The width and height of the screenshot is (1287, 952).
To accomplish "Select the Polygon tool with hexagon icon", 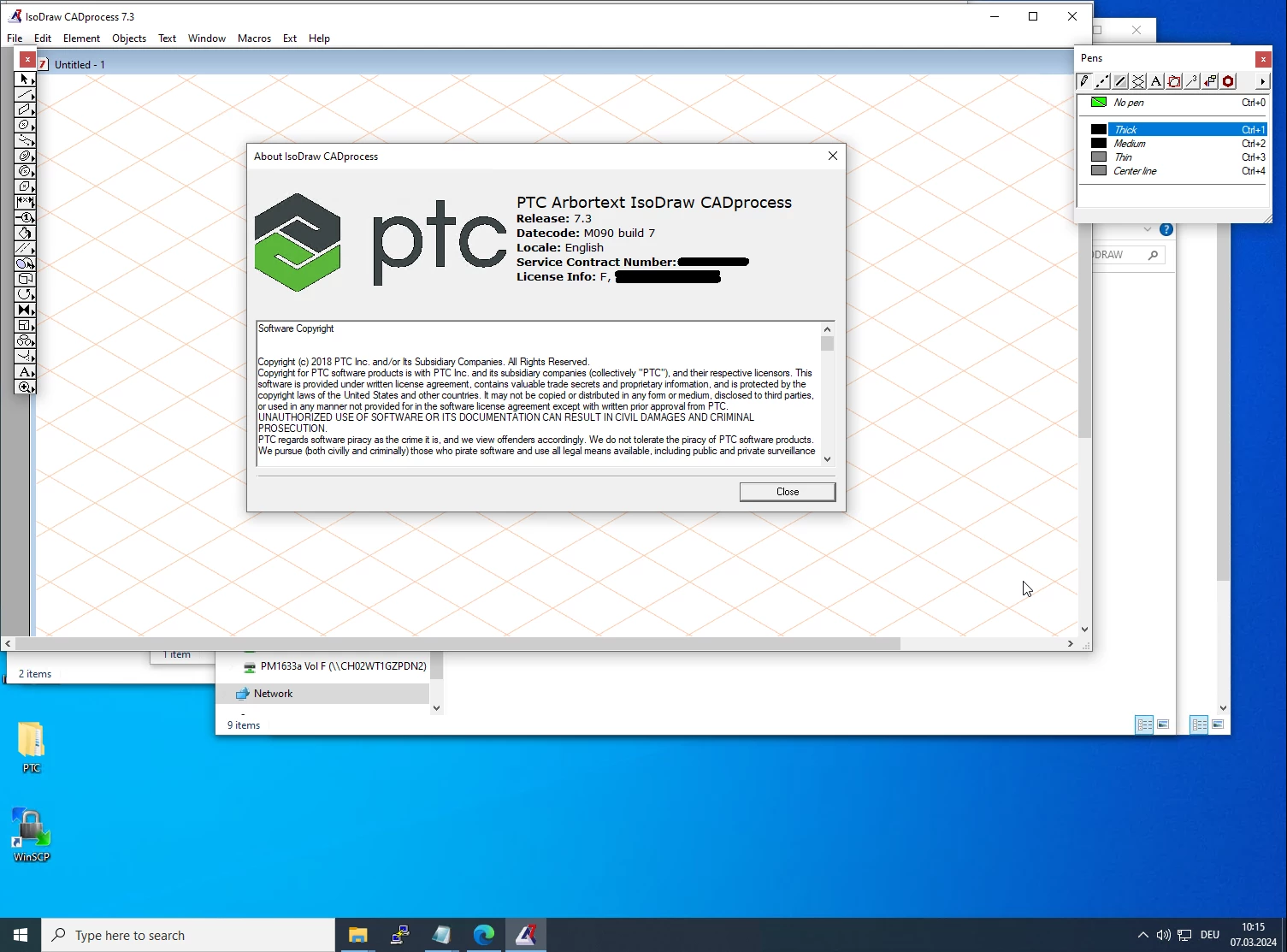I will [x=26, y=186].
